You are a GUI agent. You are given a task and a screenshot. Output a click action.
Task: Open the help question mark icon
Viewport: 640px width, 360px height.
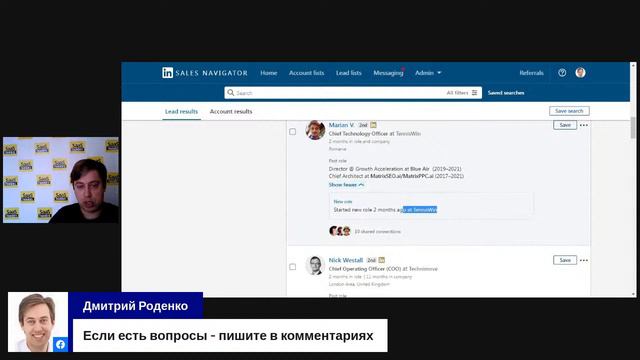pos(562,73)
